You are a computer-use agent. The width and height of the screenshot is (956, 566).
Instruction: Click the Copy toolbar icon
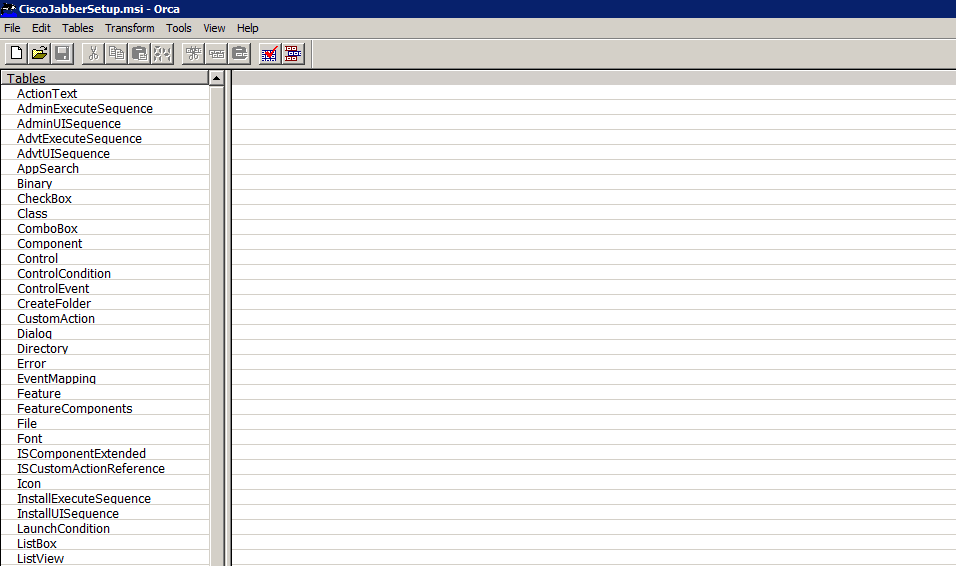(116, 54)
